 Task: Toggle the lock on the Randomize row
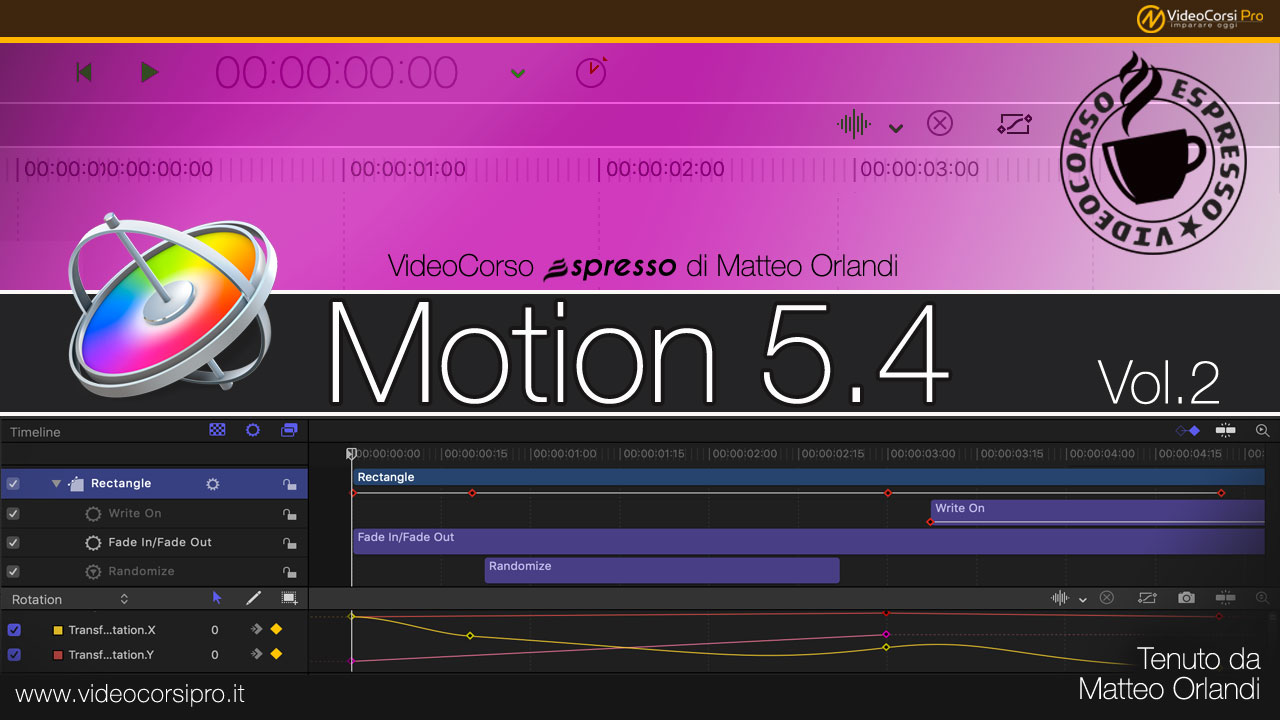289,572
